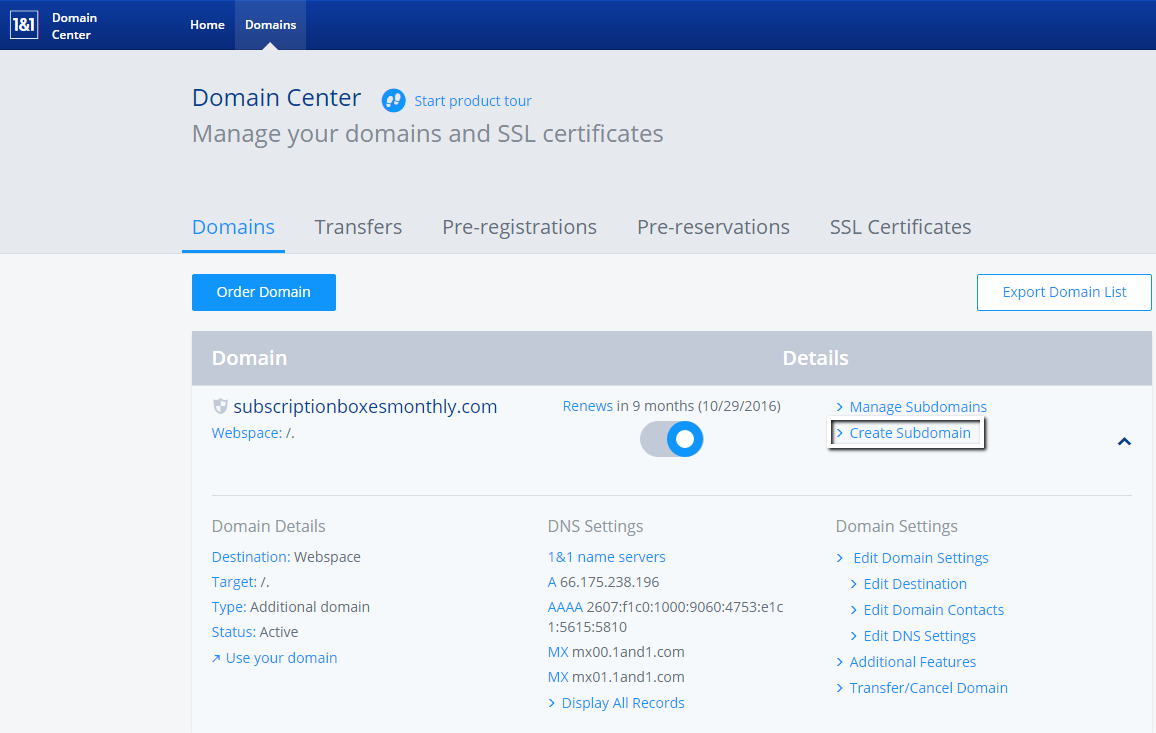Open the Pre-reservations tab
This screenshot has height=733, width=1156.
713,227
